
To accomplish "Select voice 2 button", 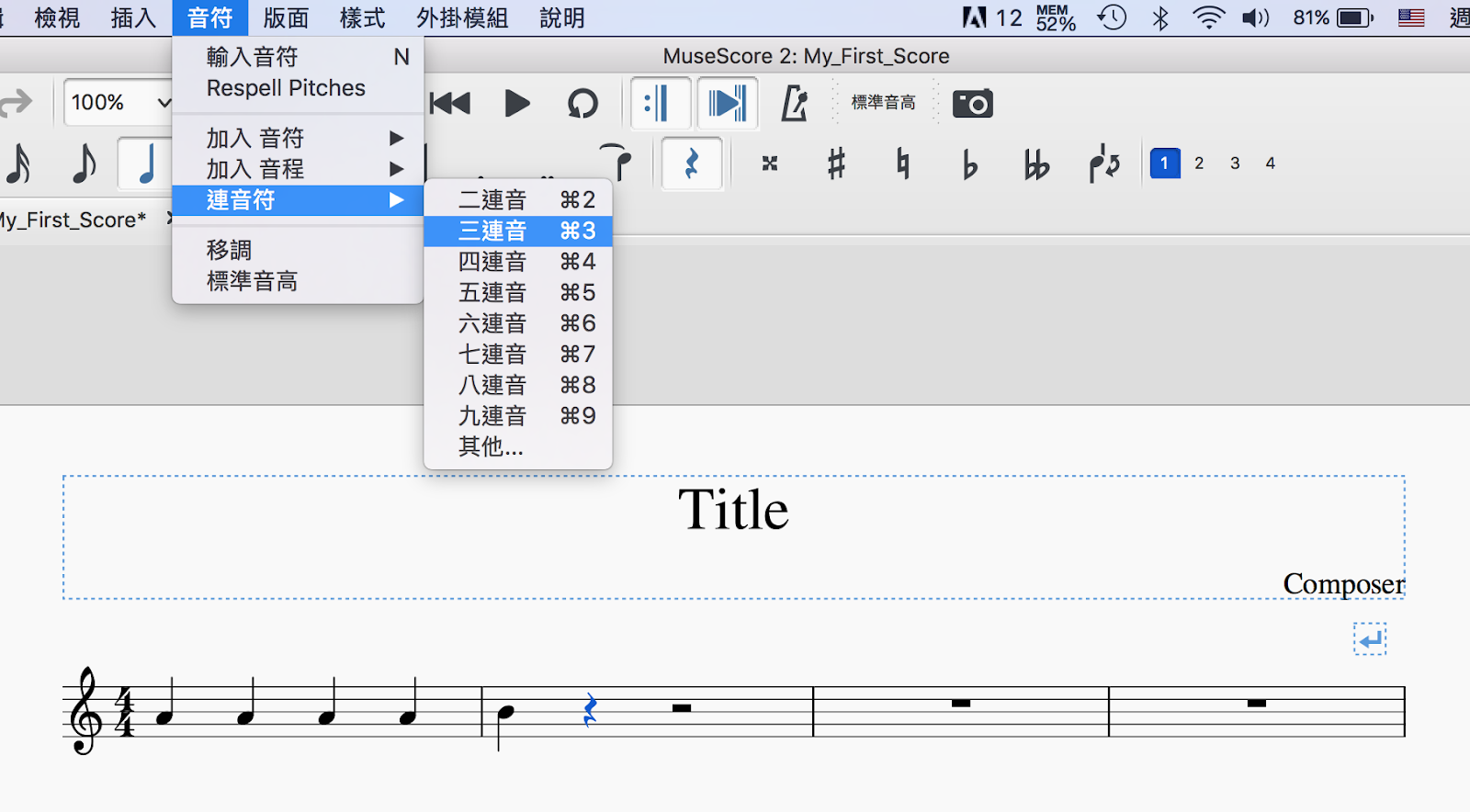I will 1199,164.
